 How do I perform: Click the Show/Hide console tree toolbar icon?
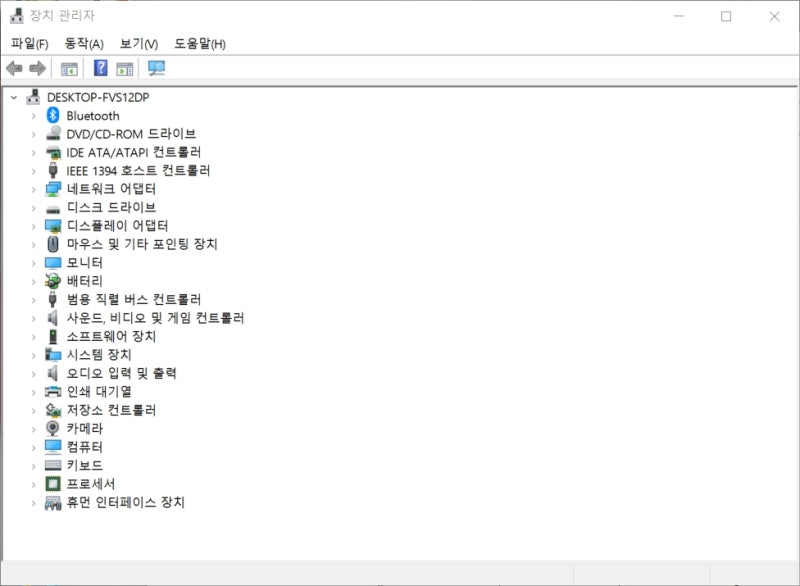click(x=68, y=68)
